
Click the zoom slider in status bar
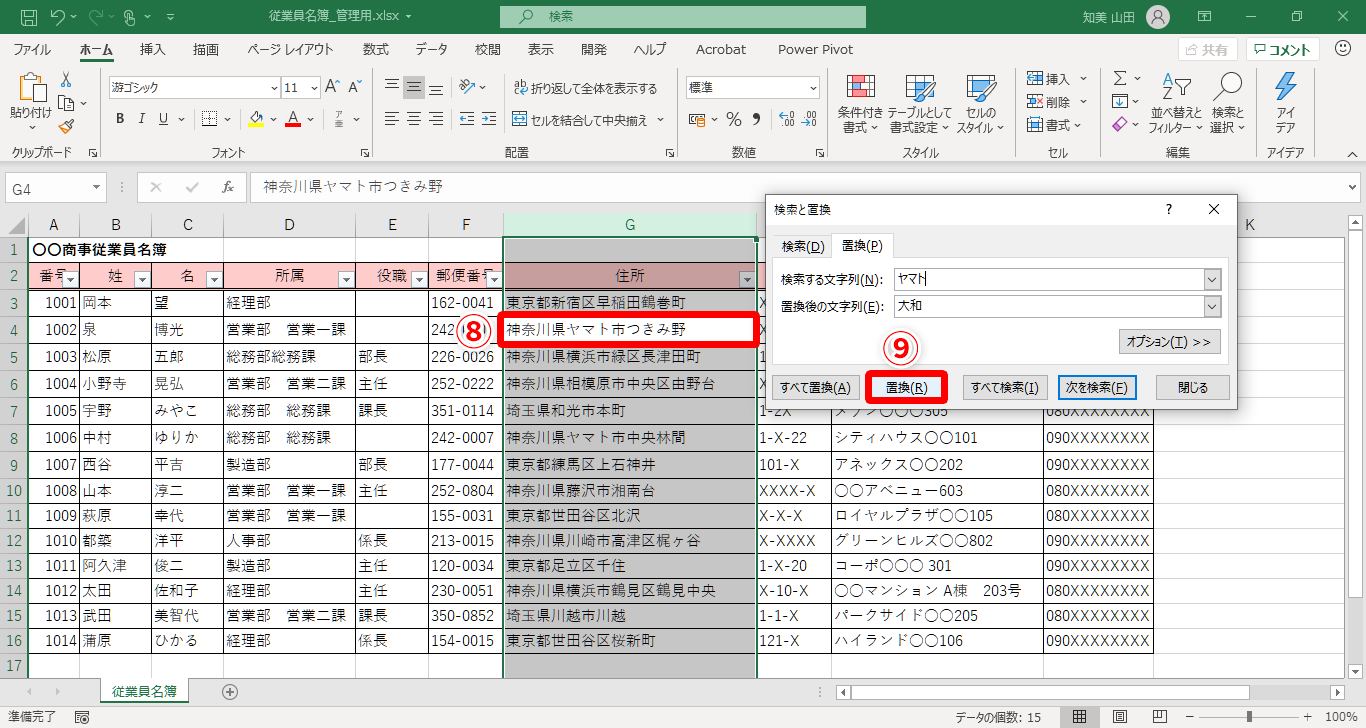point(1248,717)
